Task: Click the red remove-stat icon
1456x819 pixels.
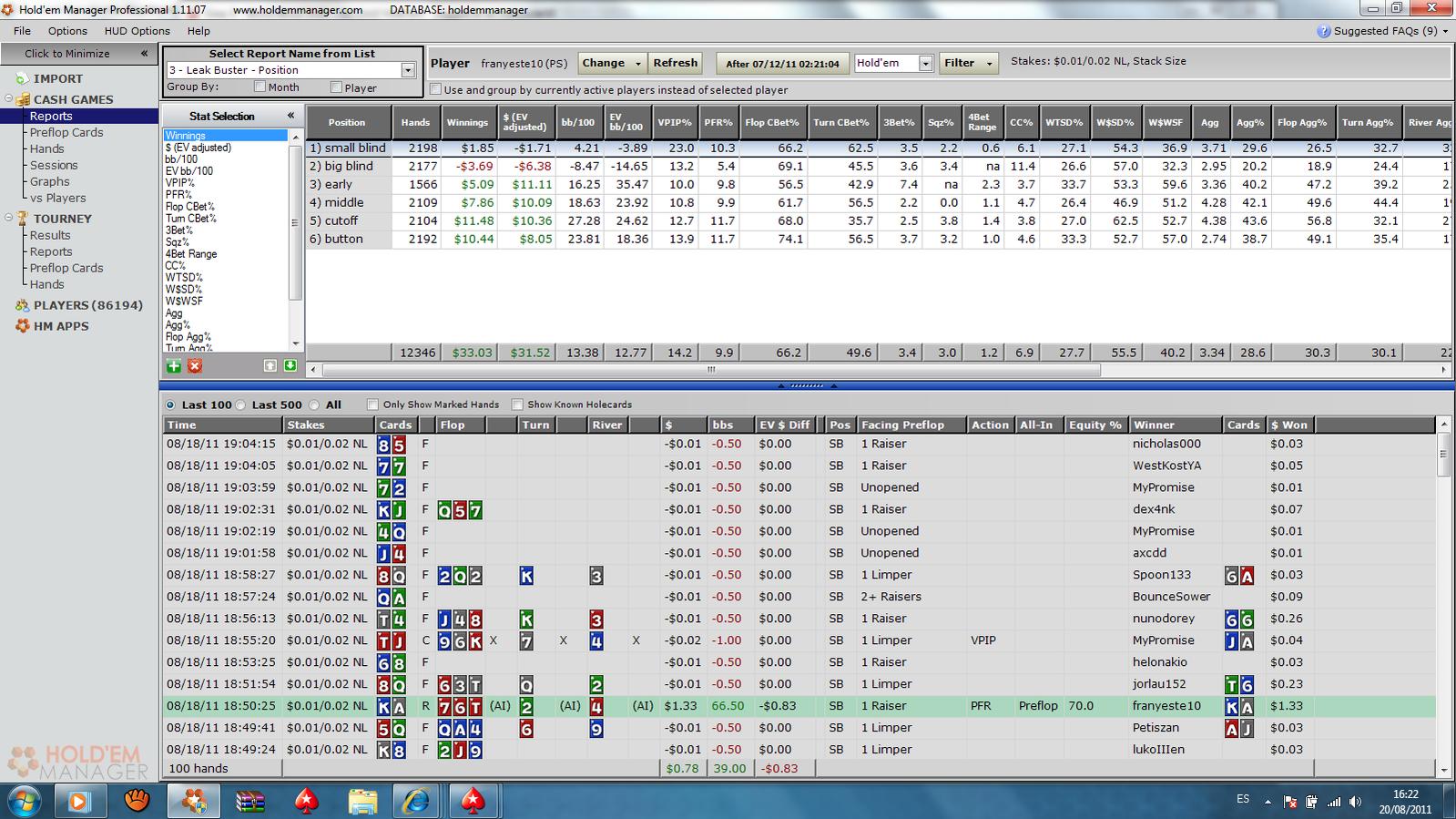Action: (195, 365)
